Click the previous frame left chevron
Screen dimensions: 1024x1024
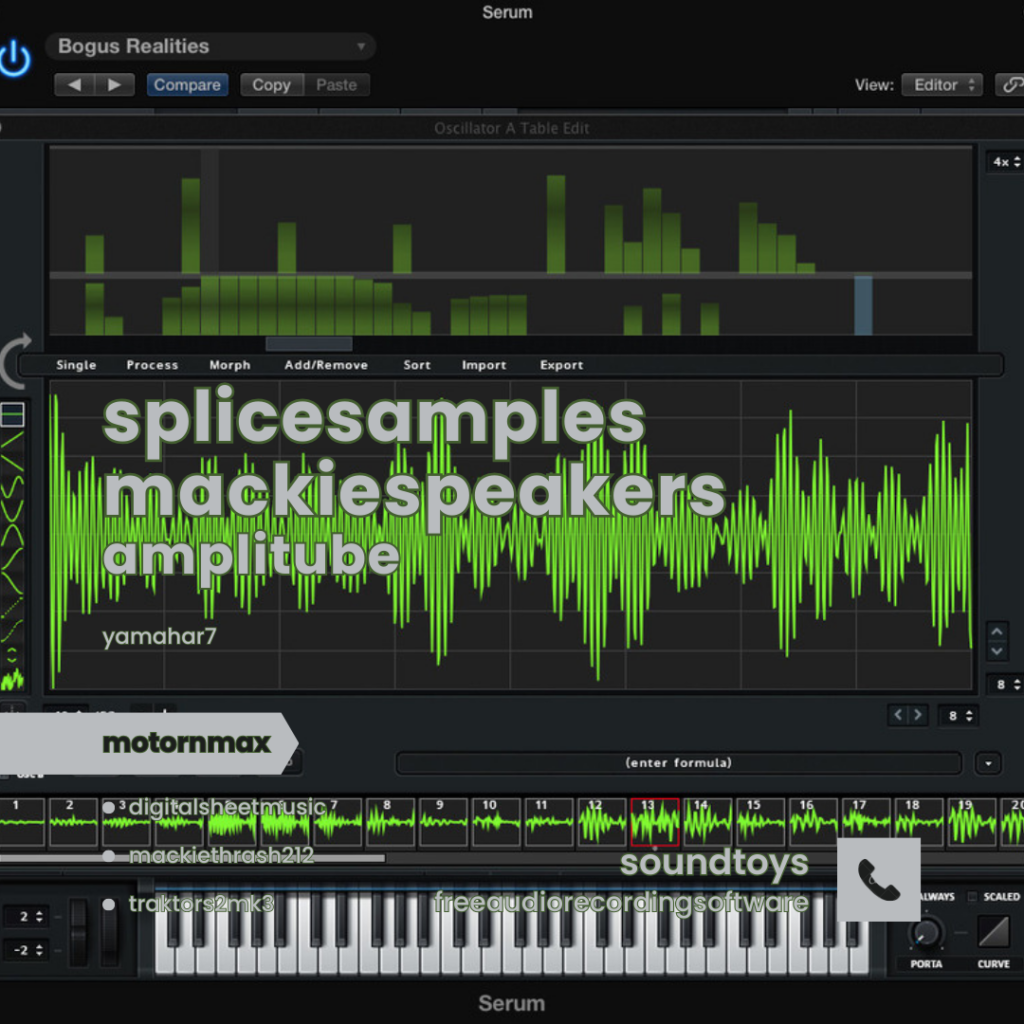tap(898, 715)
